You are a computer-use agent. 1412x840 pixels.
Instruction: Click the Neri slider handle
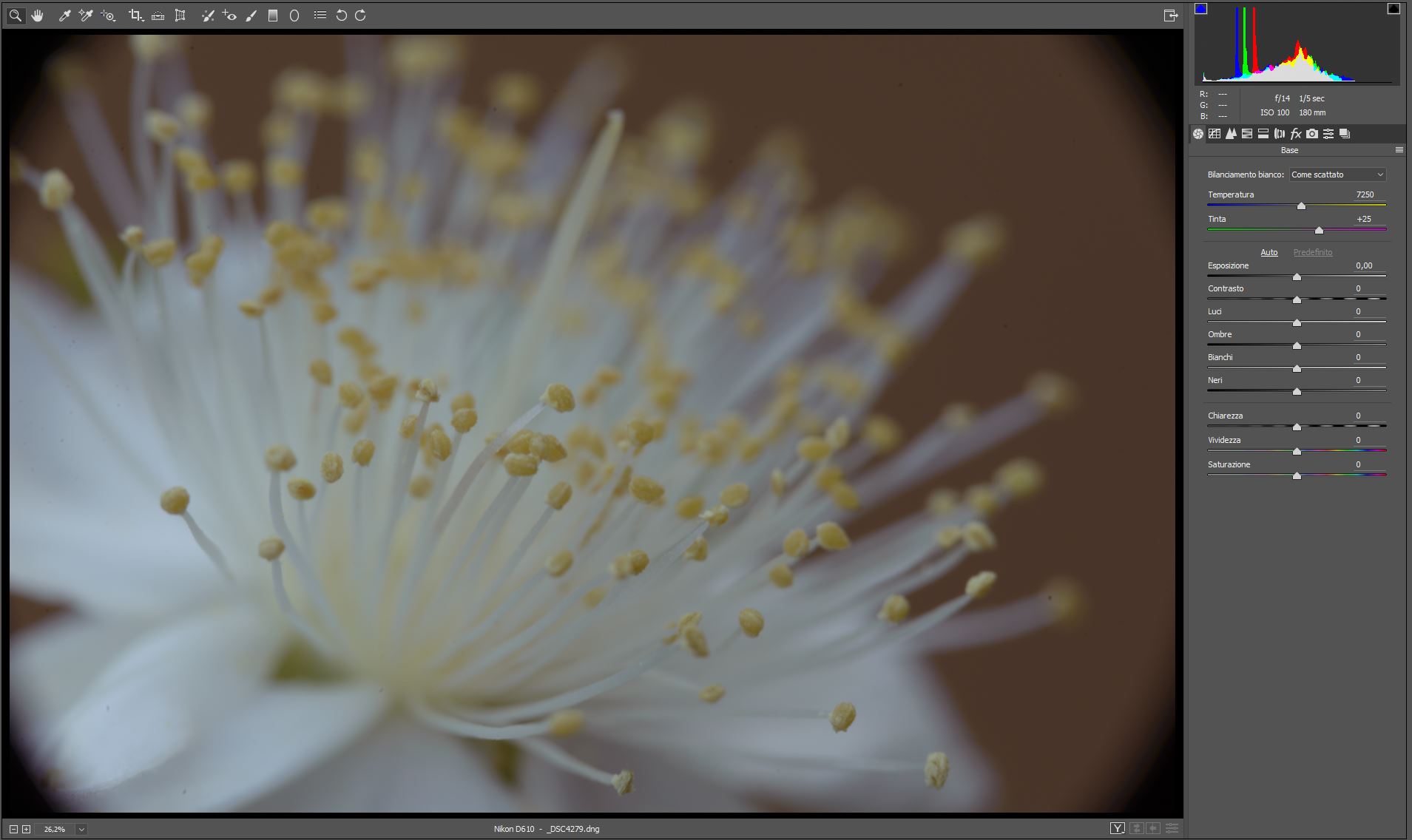[x=1297, y=392]
